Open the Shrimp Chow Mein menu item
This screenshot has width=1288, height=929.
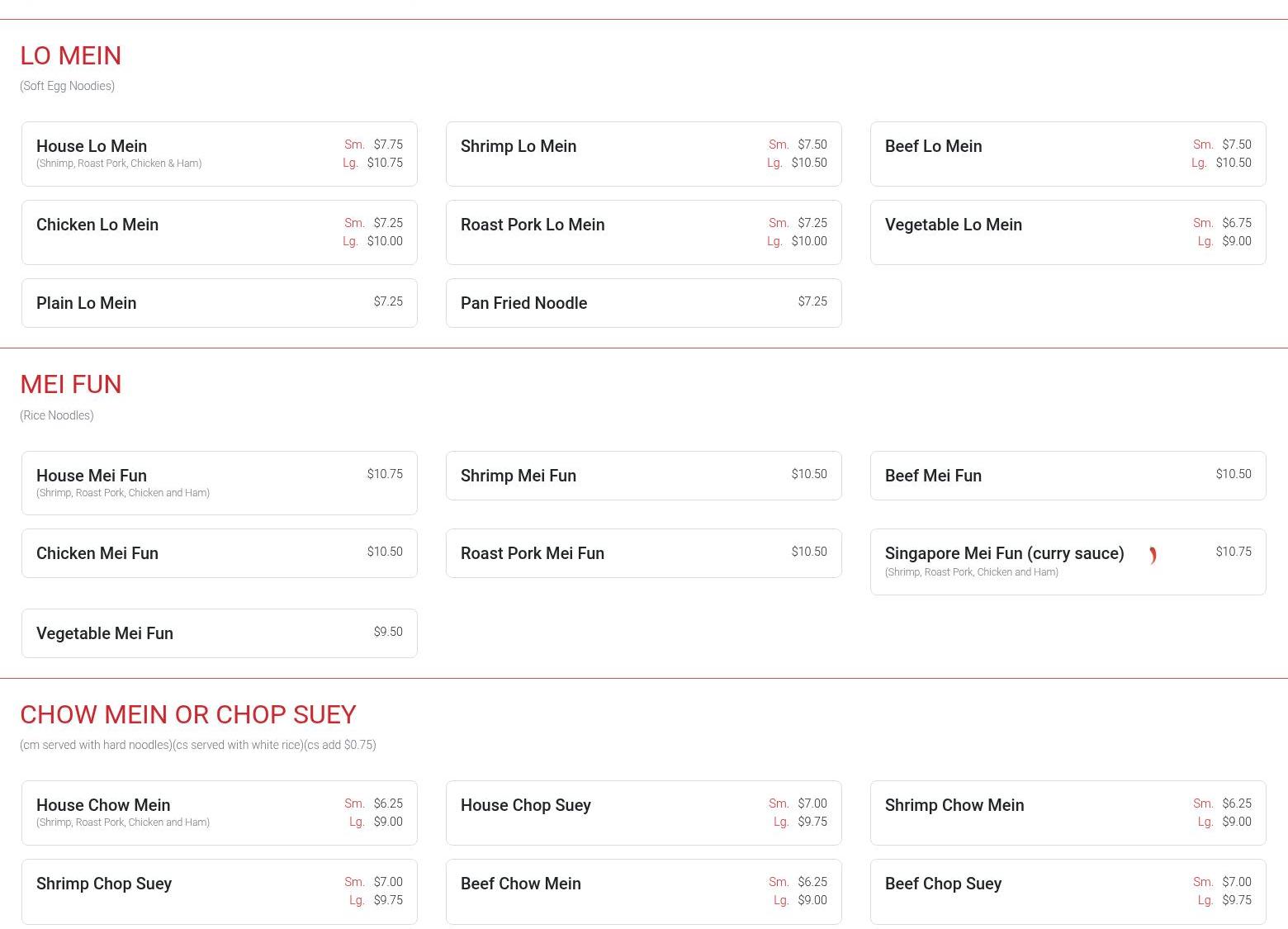click(x=1068, y=813)
